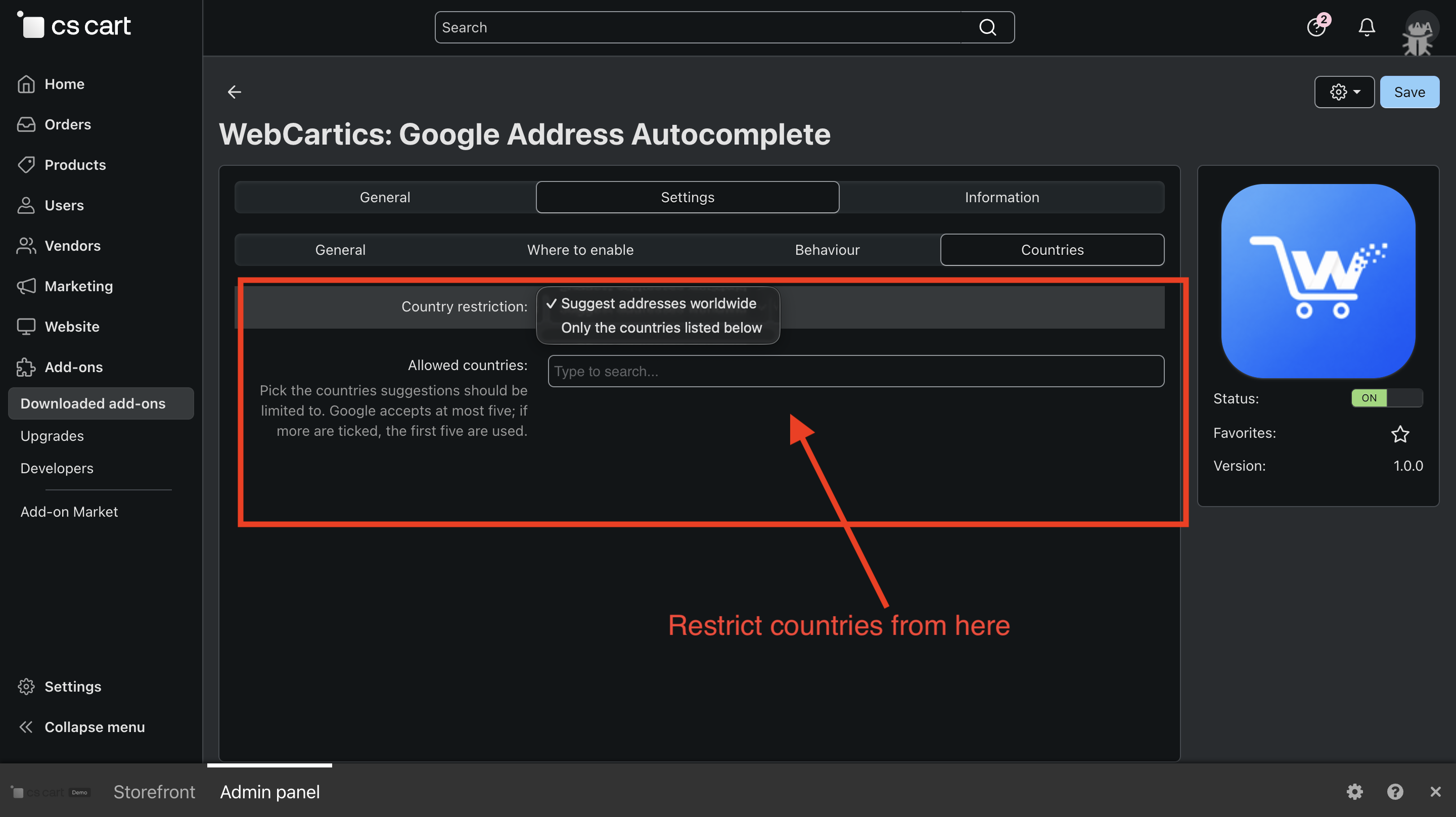
Task: Click the cs cart Demo logo
Action: point(51,792)
